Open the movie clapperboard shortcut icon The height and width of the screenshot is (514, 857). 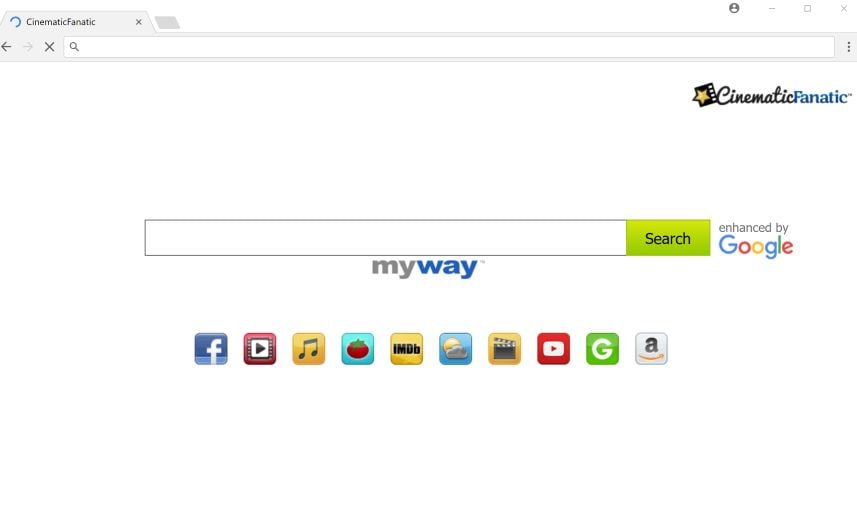point(504,348)
